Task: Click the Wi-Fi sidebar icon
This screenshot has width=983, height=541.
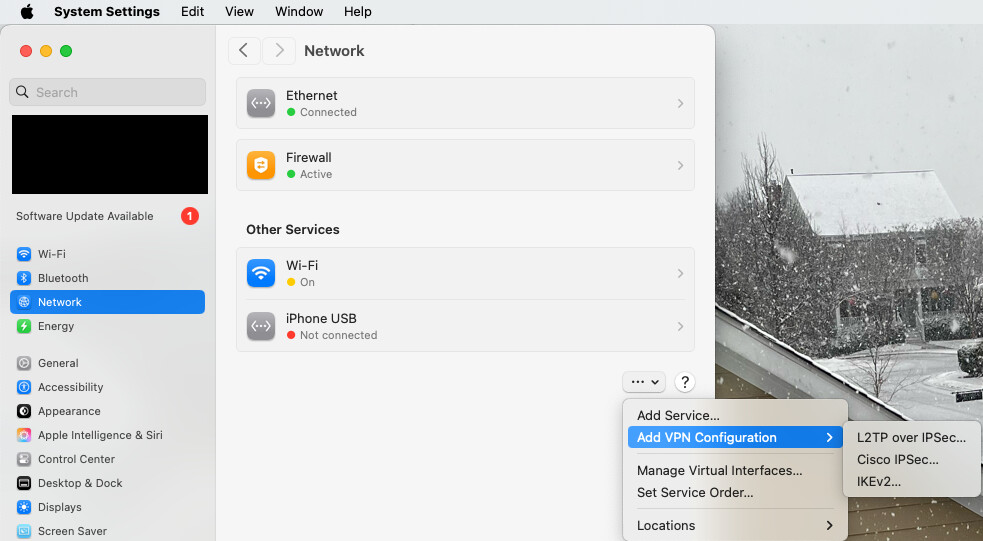Action: point(24,254)
